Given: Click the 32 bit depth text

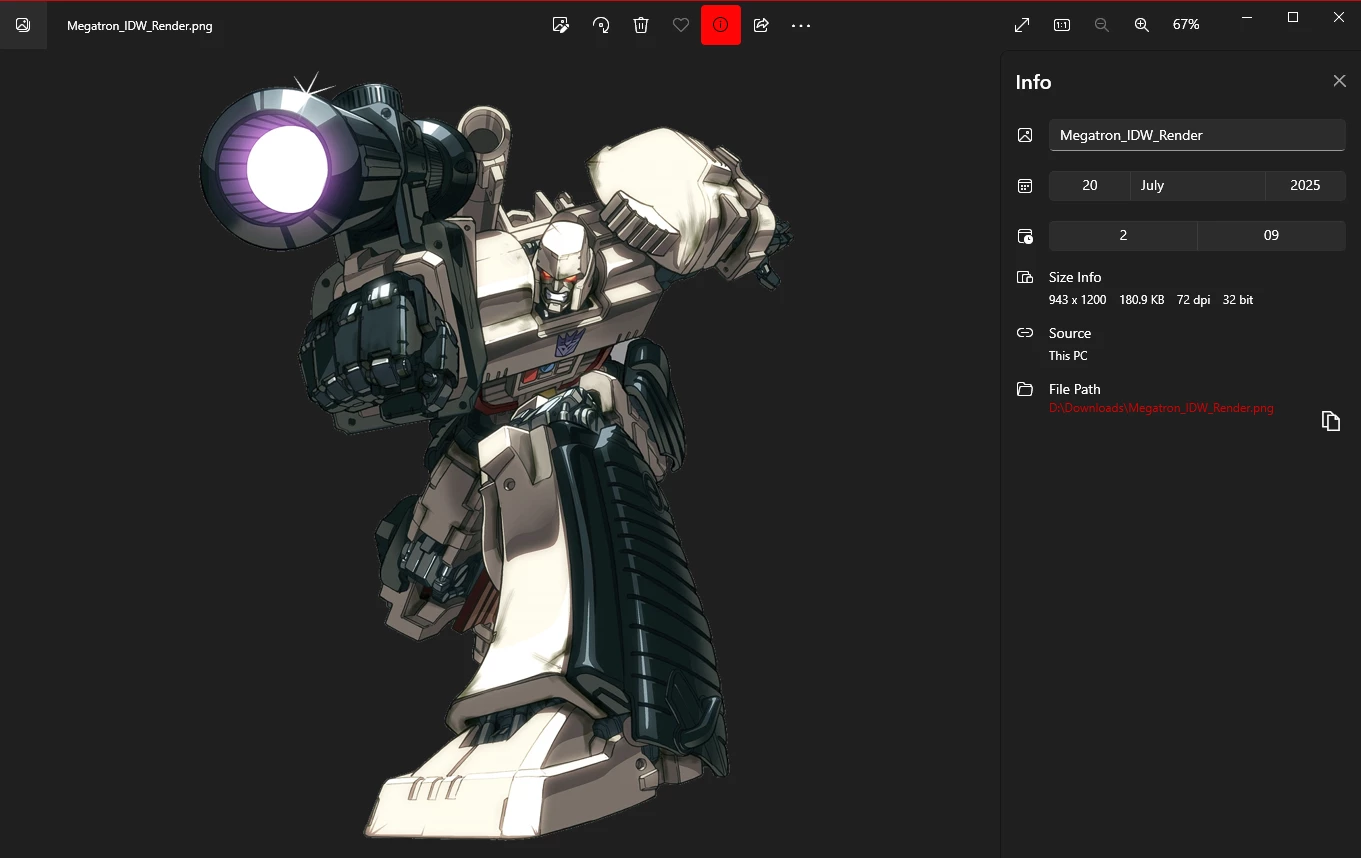Looking at the screenshot, I should pos(1238,299).
